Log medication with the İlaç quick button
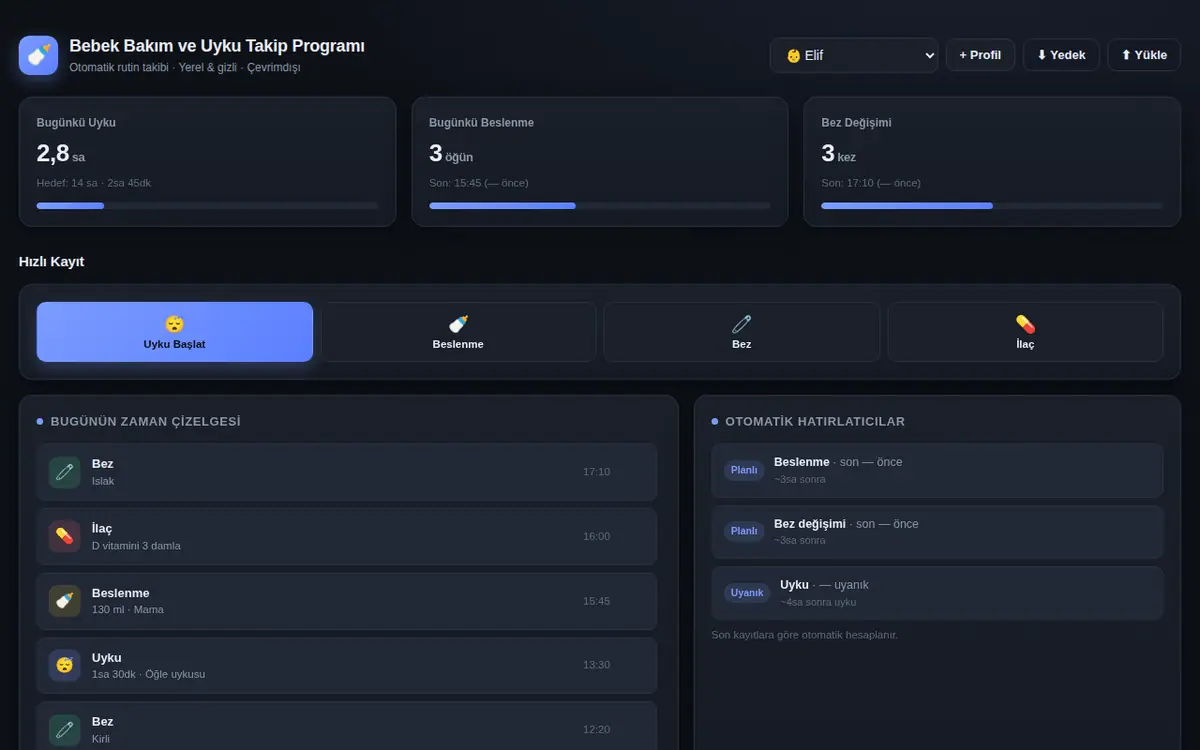 click(1025, 332)
